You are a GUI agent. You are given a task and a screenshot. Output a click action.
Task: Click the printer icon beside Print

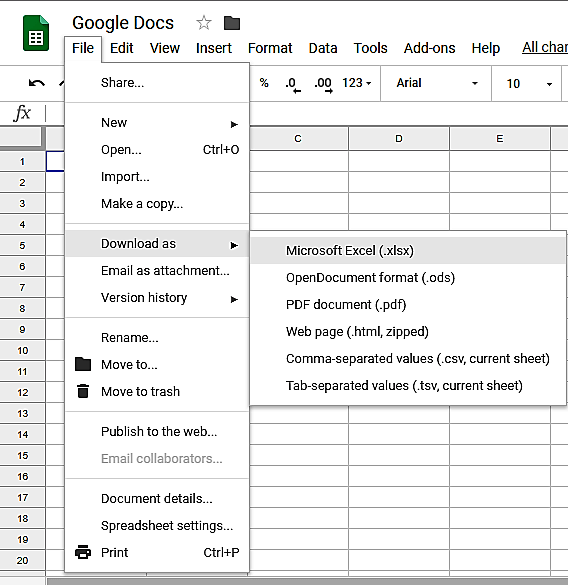[83, 552]
